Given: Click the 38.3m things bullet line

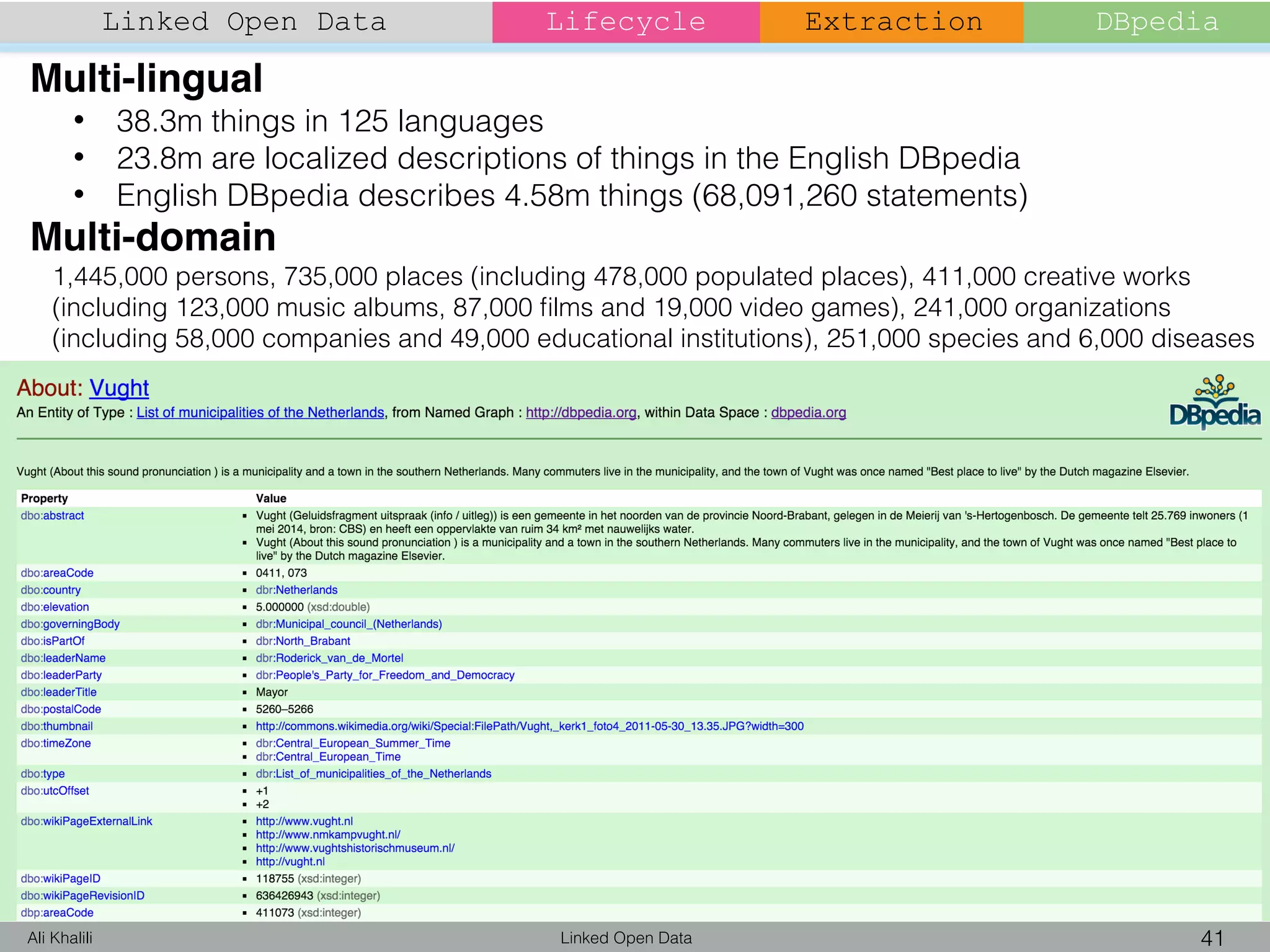Looking at the screenshot, I should pyautogui.click(x=330, y=121).
